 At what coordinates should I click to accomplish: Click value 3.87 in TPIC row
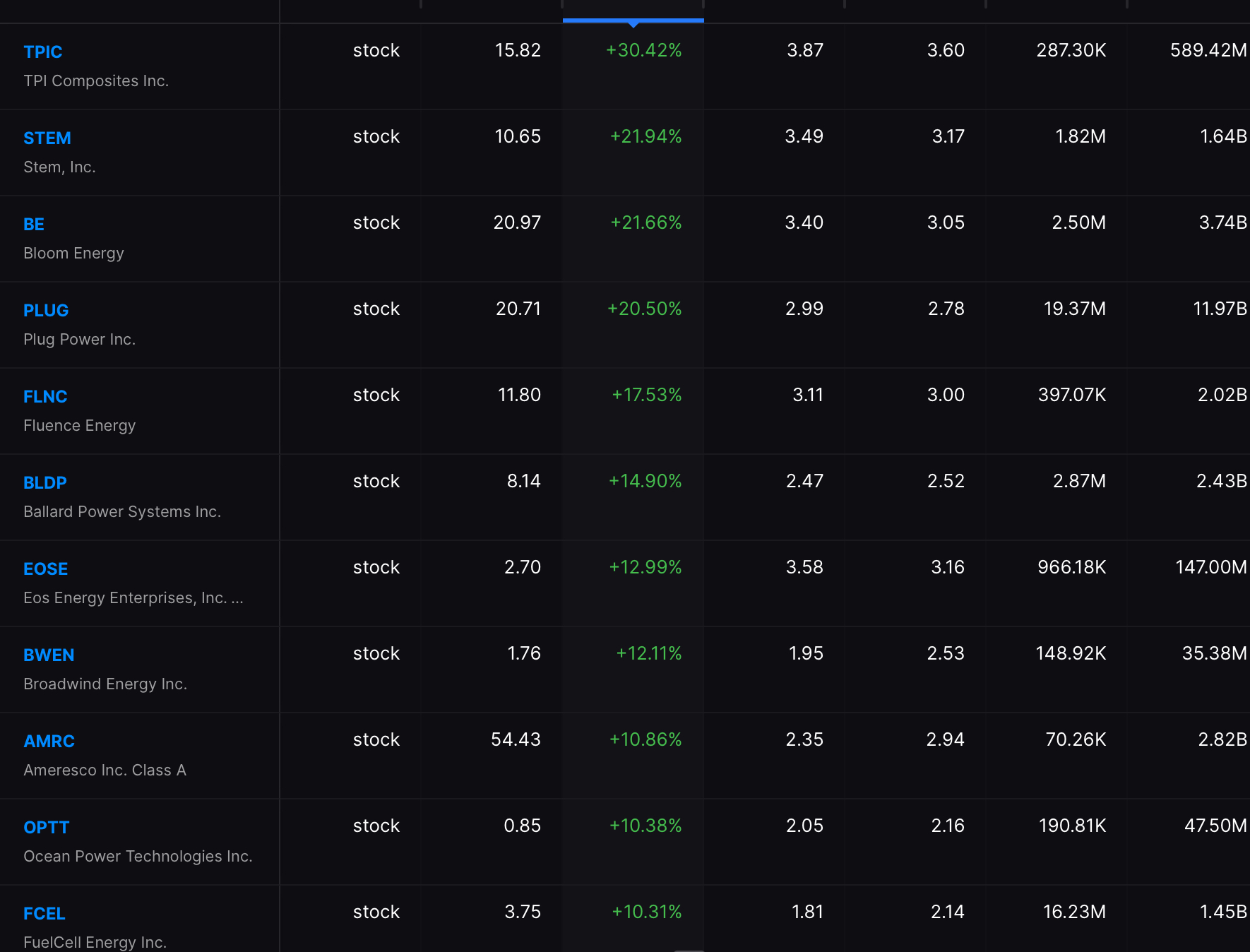coord(805,50)
